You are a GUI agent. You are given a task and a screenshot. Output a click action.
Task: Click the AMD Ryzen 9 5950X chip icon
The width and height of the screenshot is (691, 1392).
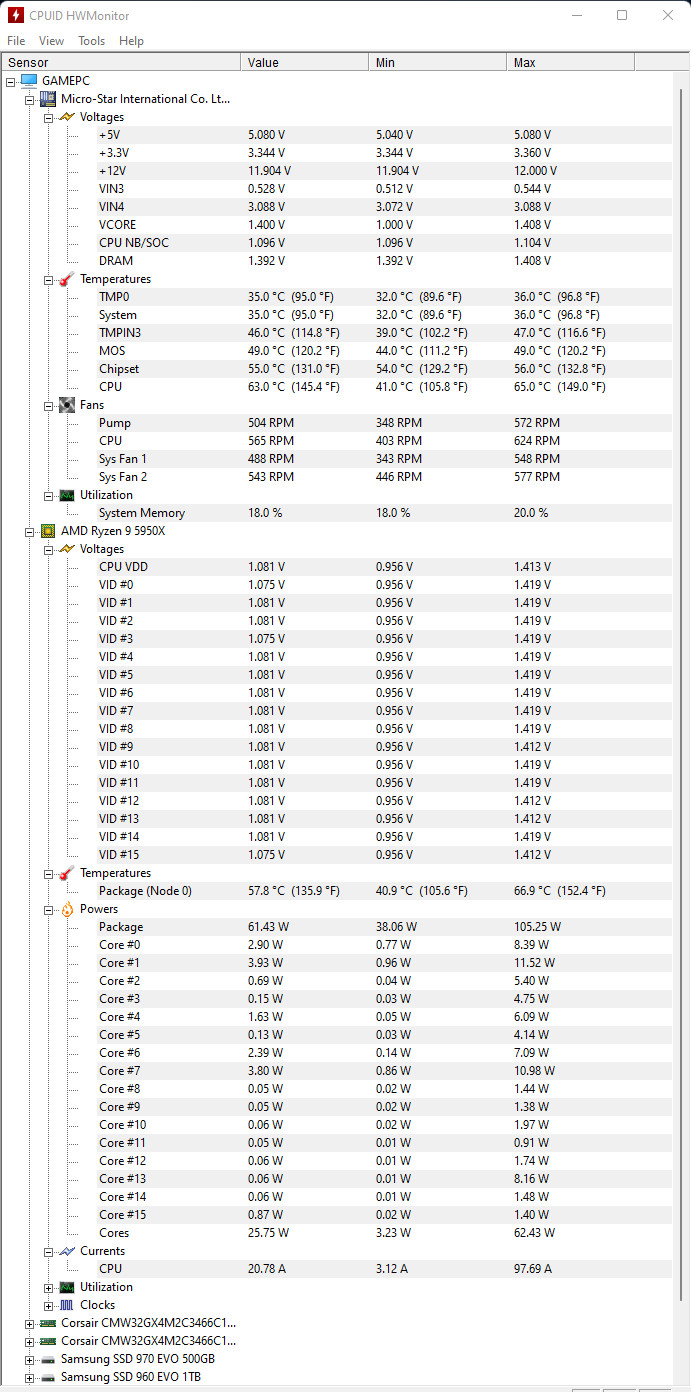(x=48, y=531)
